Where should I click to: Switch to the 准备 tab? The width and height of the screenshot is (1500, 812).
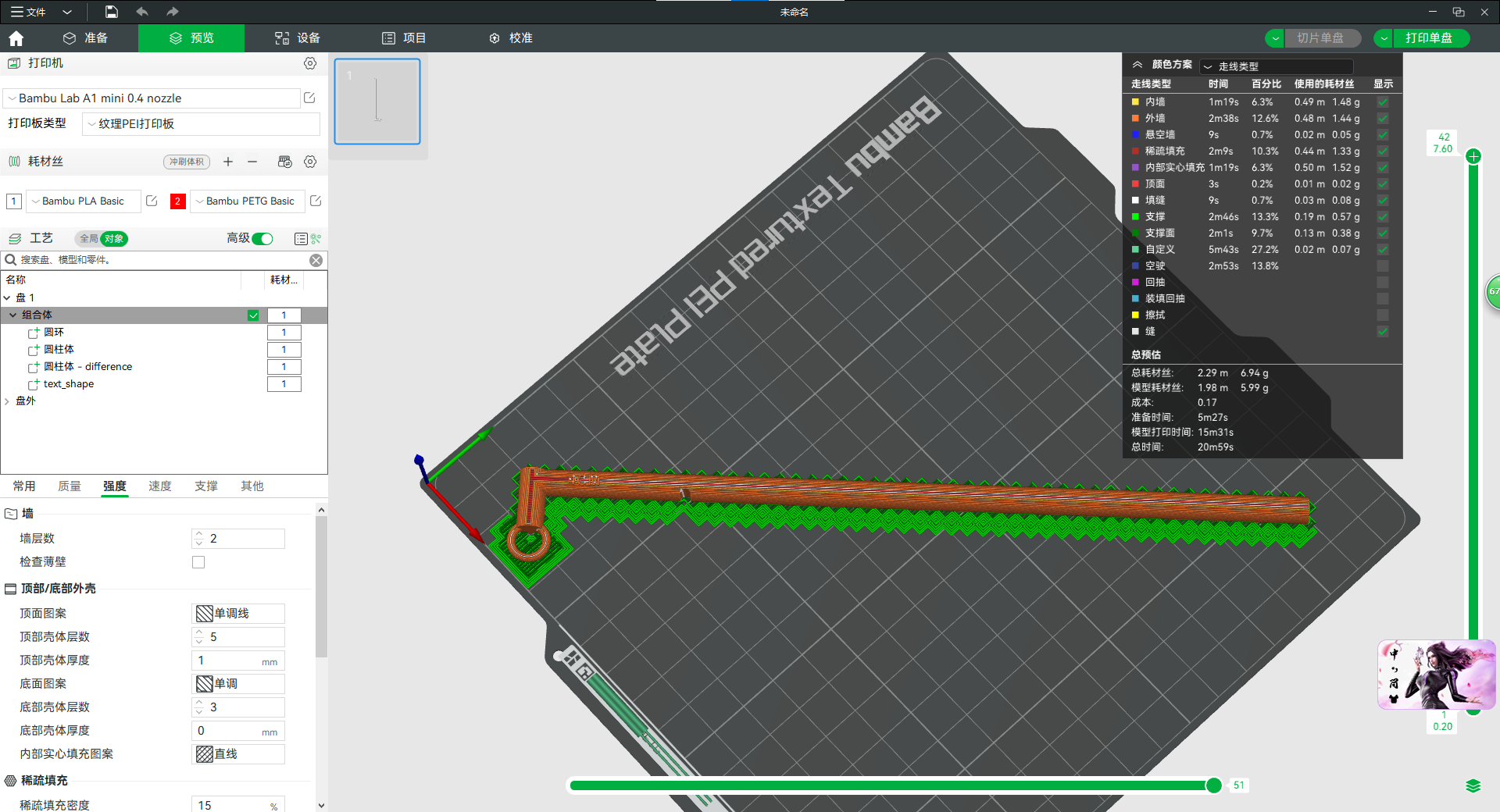tap(86, 38)
